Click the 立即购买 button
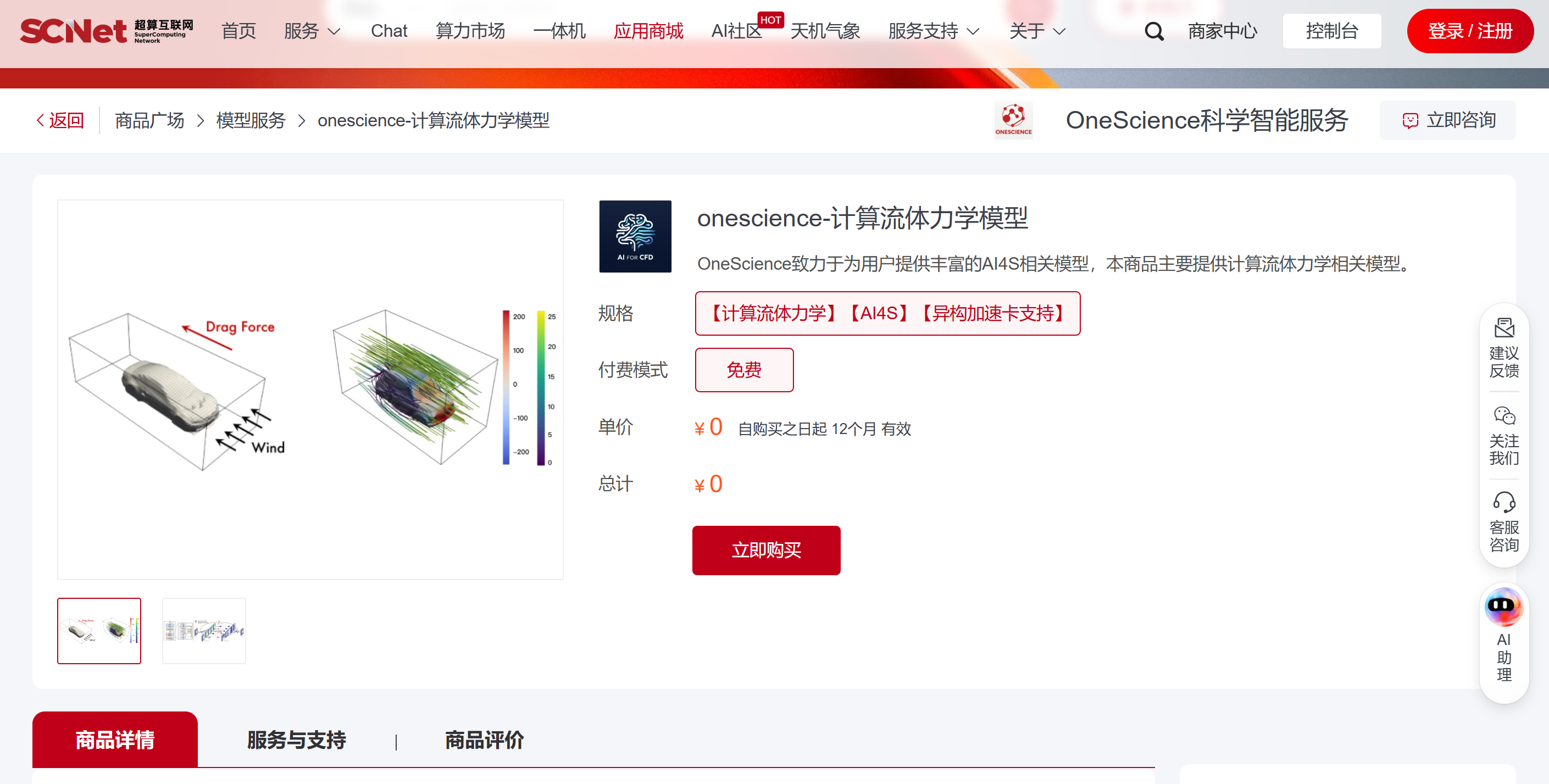This screenshot has height=784, width=1549. (766, 550)
